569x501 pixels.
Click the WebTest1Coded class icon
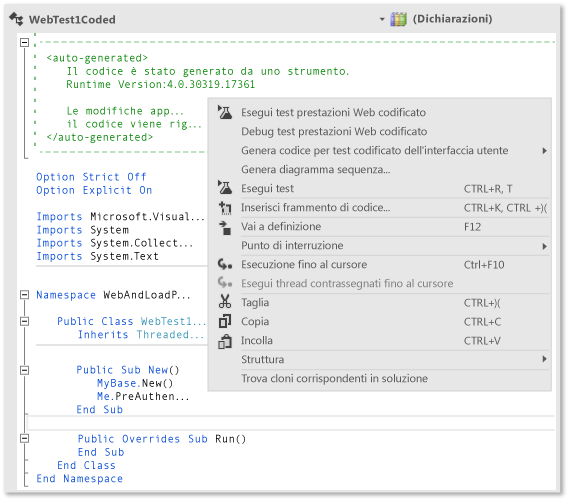[x=16, y=19]
